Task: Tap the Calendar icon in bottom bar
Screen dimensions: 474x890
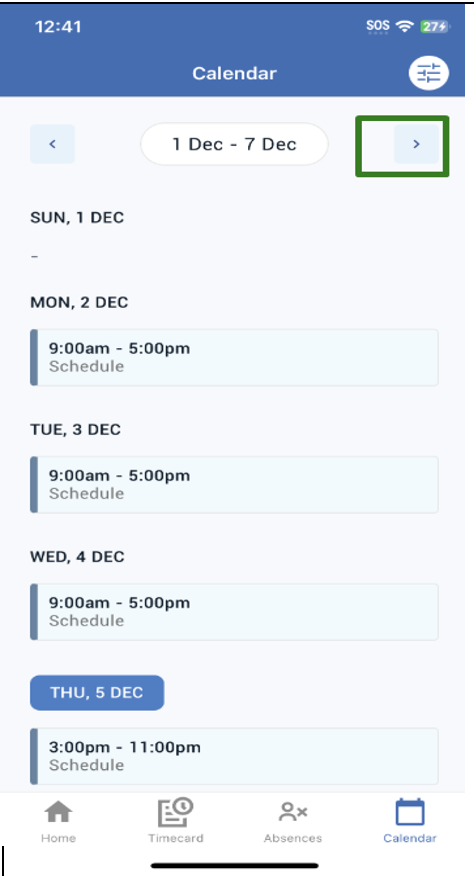Action: pos(410,812)
